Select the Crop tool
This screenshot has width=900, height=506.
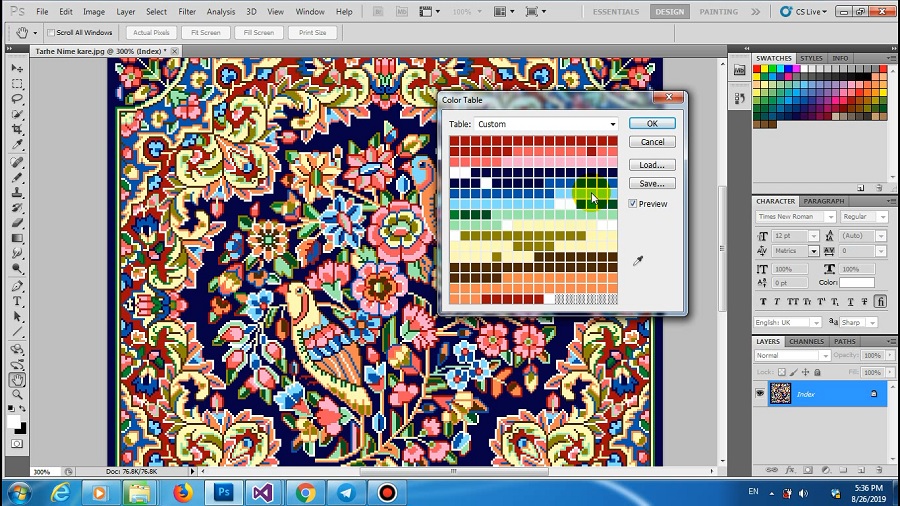point(17,129)
